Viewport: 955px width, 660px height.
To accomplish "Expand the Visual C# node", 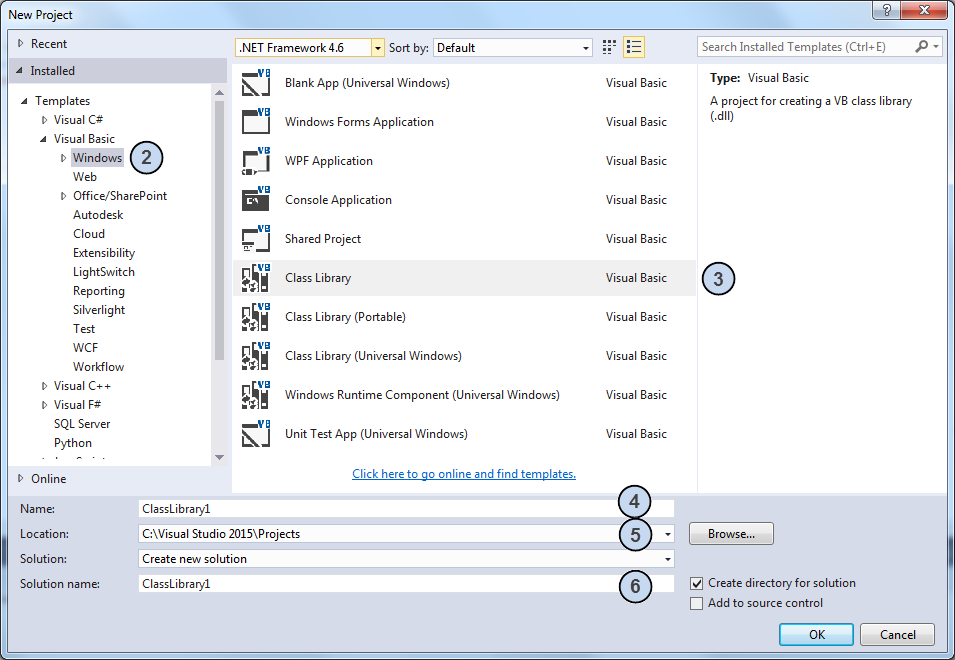I will coord(44,120).
